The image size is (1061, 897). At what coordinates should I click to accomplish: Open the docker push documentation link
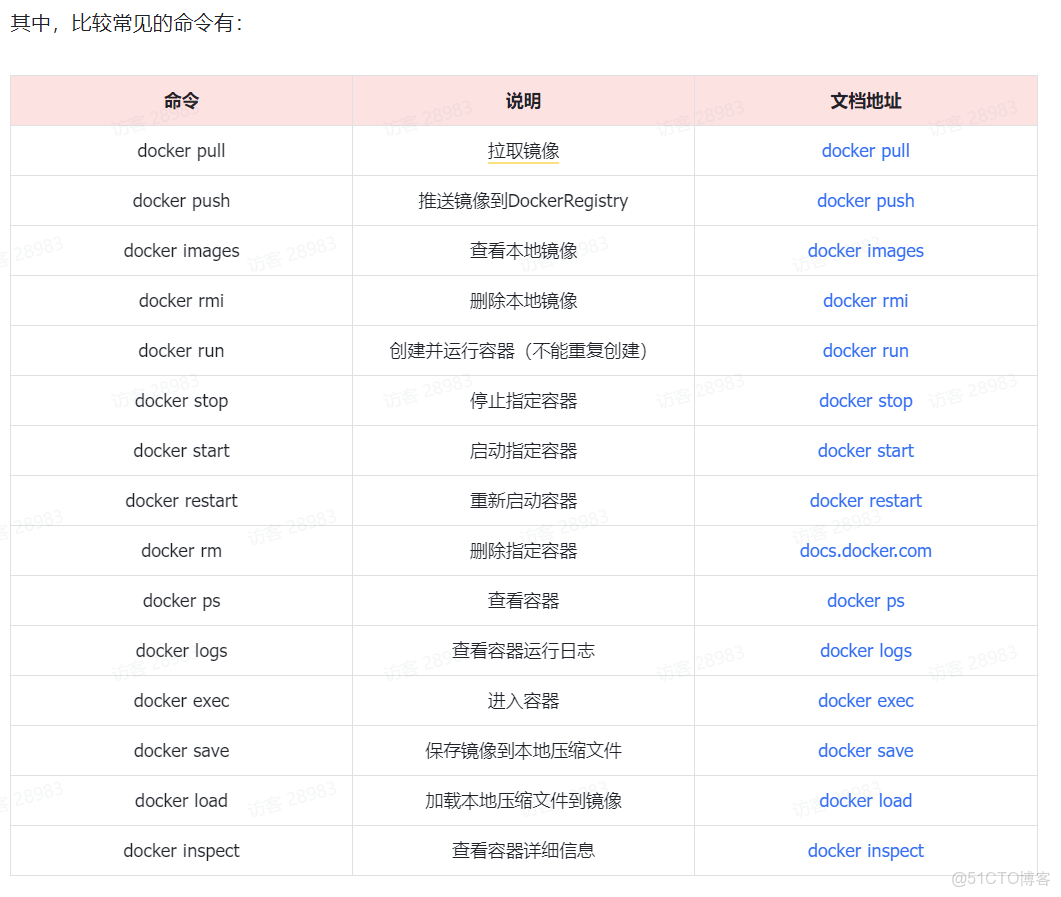pyautogui.click(x=865, y=200)
